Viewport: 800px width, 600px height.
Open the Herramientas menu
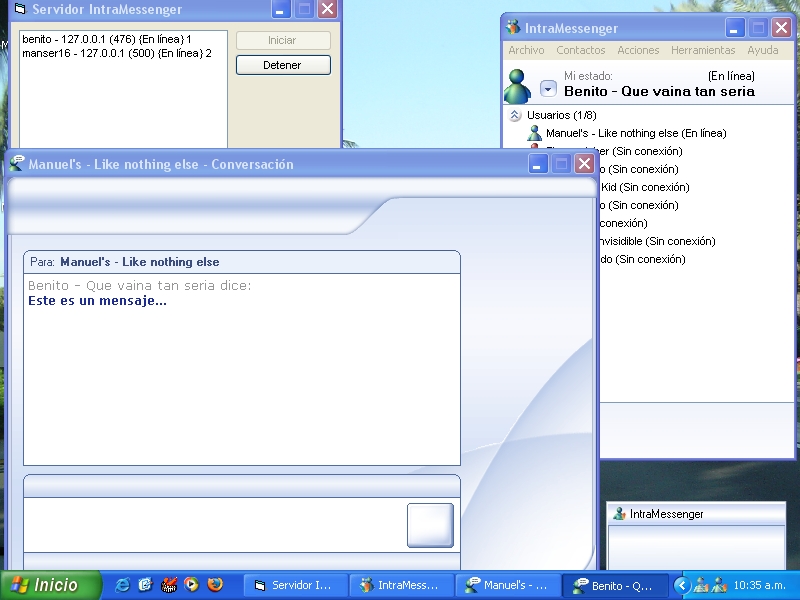(703, 50)
